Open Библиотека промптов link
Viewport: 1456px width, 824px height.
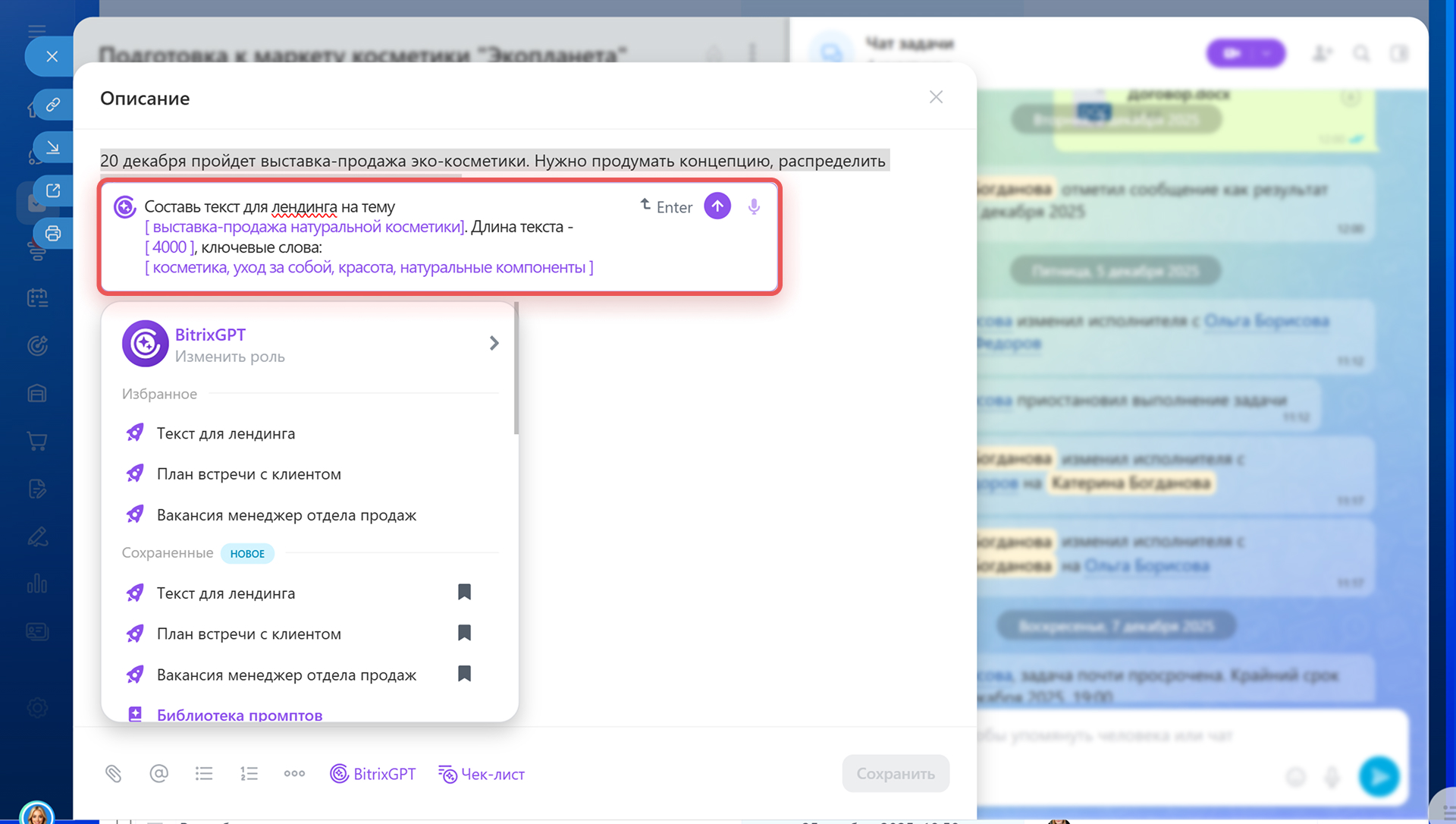tap(239, 715)
